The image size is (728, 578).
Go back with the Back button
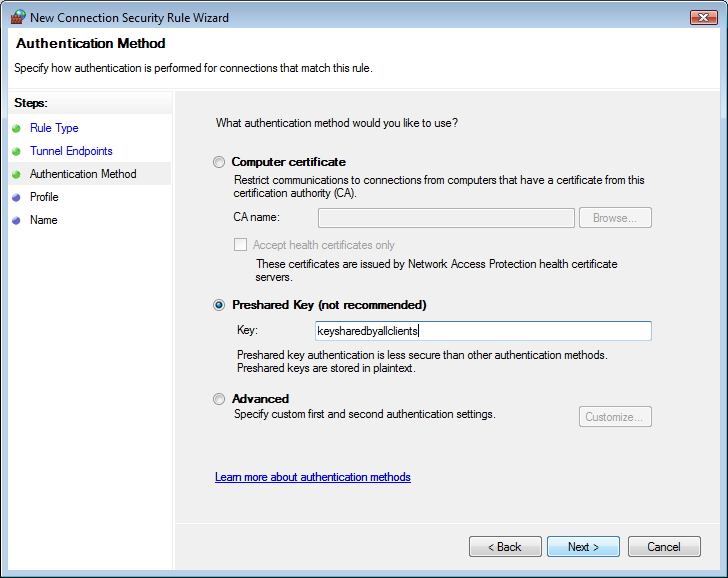coord(505,546)
